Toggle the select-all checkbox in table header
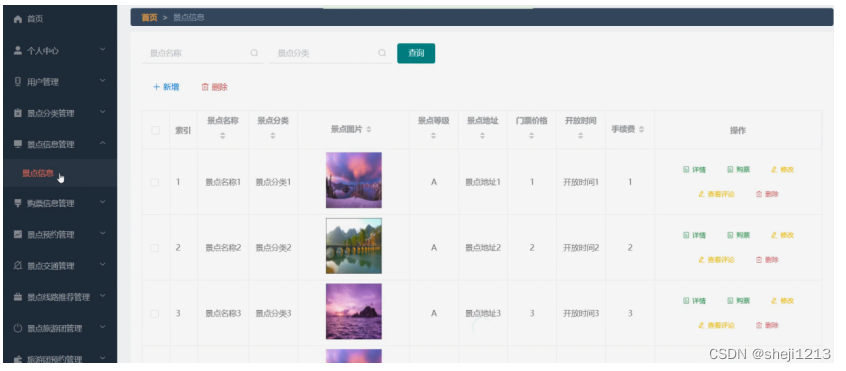Image resolution: width=846 pixels, height=371 pixels. pos(155,130)
